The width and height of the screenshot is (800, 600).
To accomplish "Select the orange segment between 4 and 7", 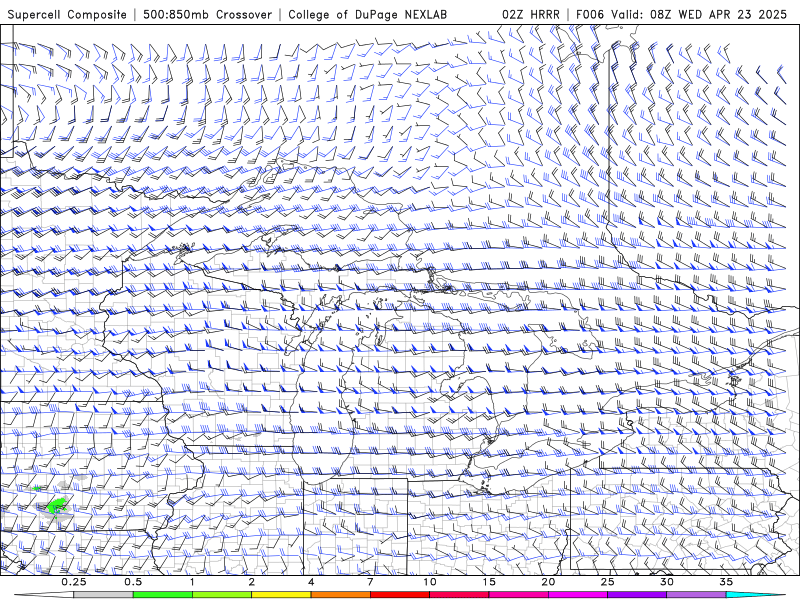I will point(340,595).
